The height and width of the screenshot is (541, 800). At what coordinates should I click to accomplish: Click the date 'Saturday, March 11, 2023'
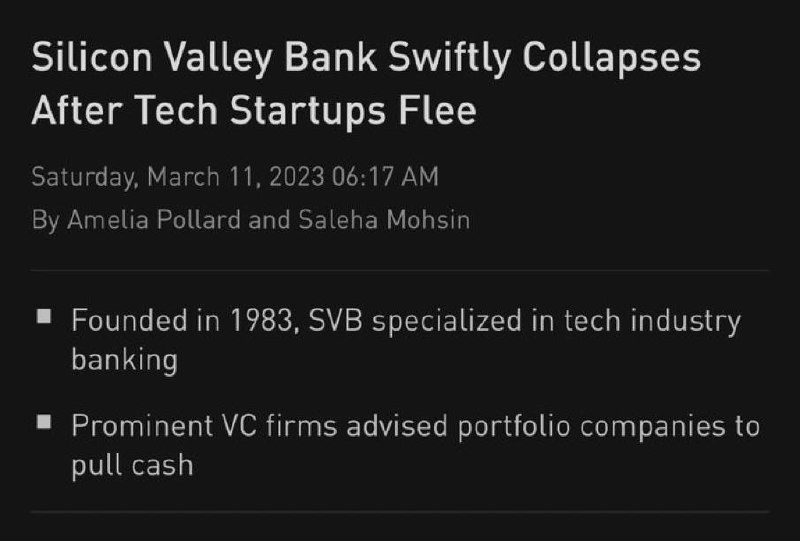tap(178, 177)
